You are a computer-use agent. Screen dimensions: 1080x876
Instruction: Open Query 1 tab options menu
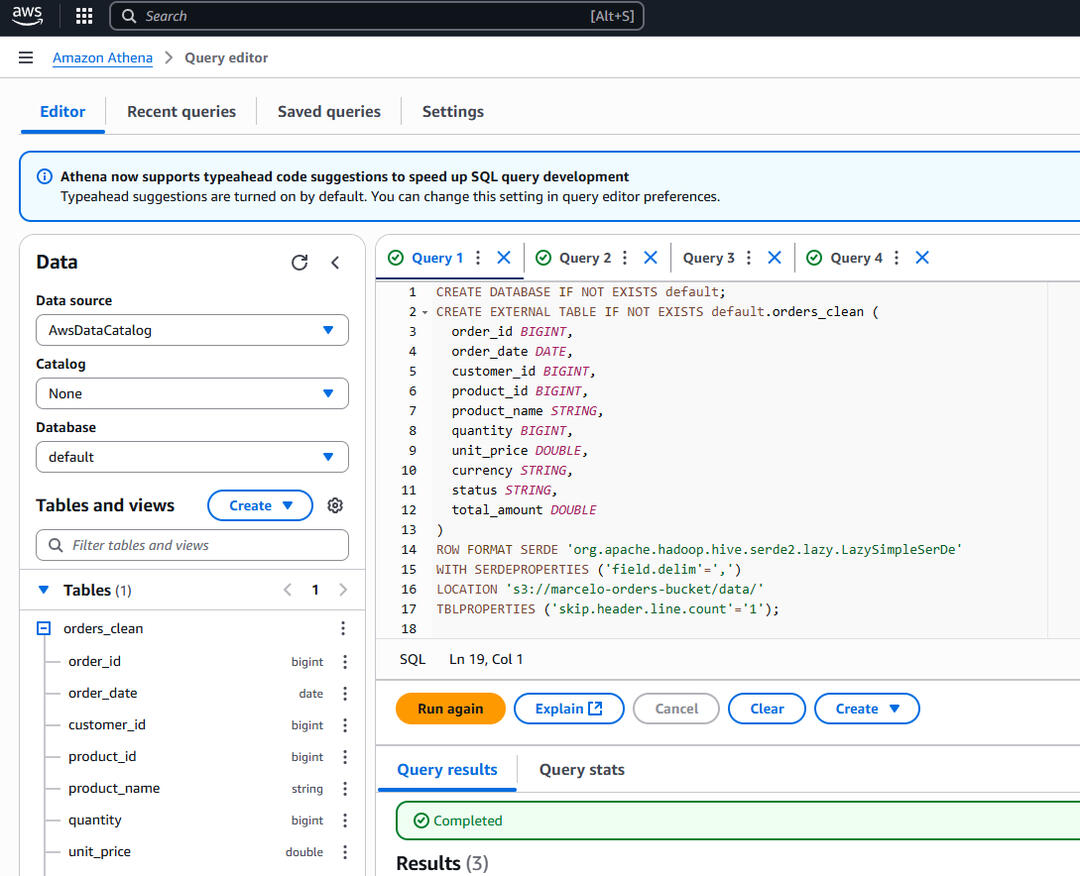(478, 258)
